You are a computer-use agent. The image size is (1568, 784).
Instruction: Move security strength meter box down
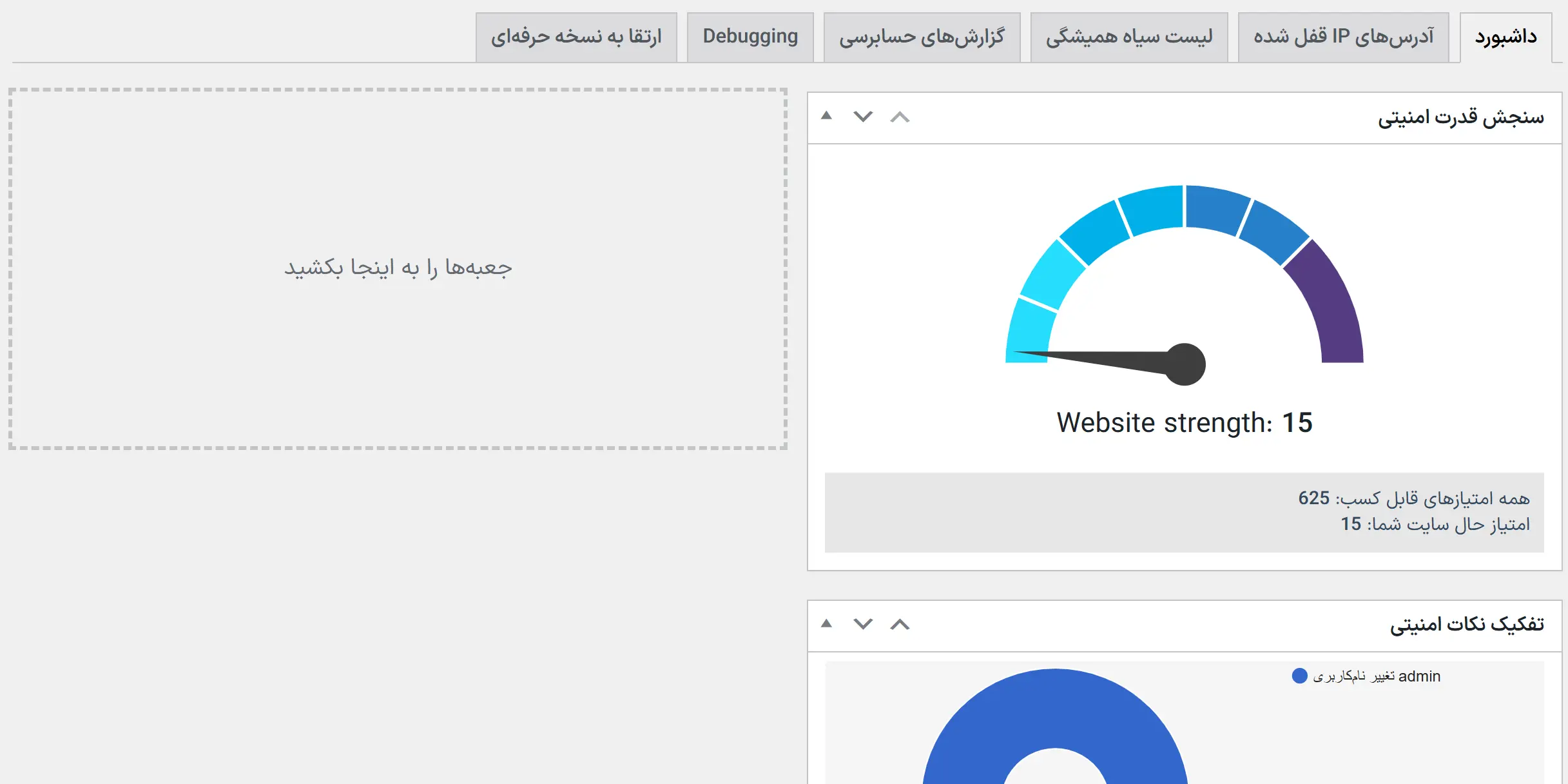click(x=863, y=117)
